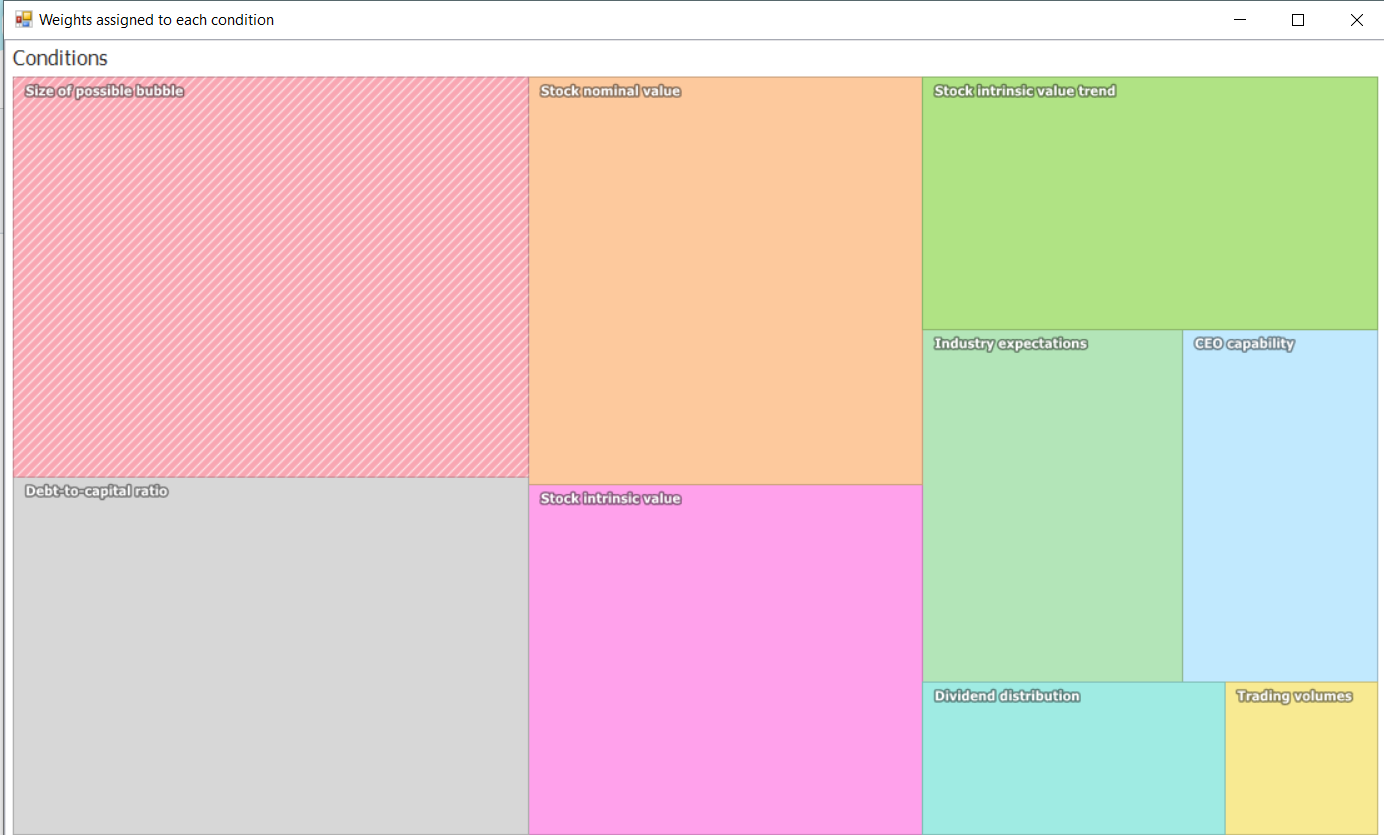The image size is (1384, 835).
Task: Click the window title 'Weights assigned to each condition'
Action: (156, 20)
